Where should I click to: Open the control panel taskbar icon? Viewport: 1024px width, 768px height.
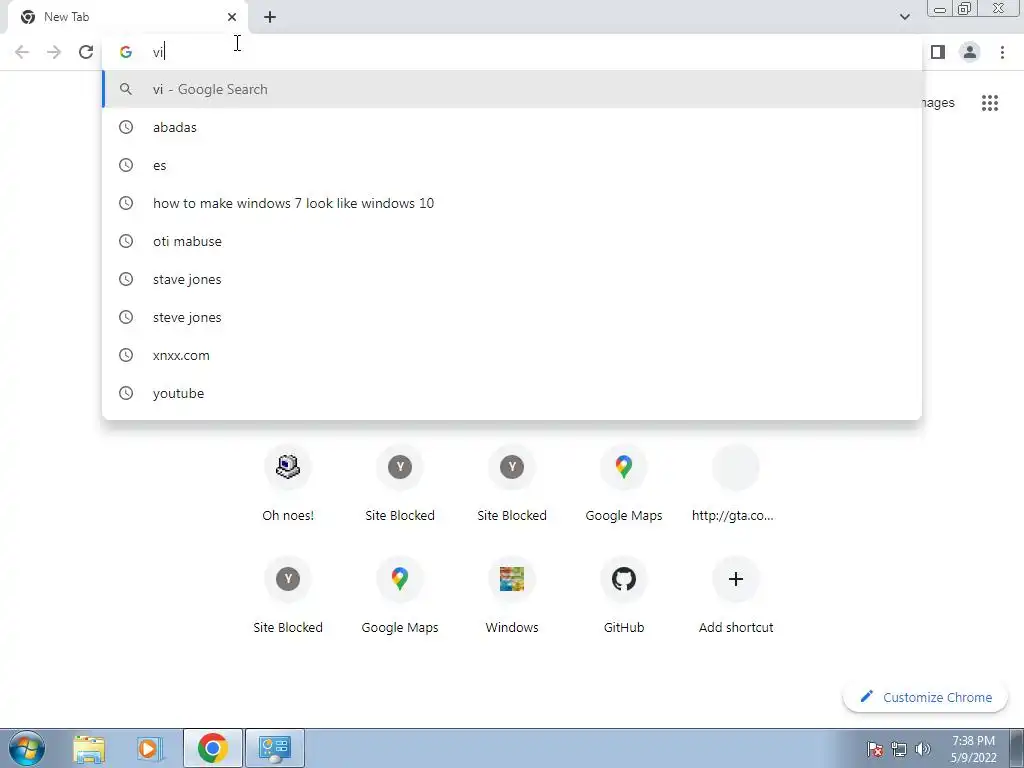tap(274, 748)
